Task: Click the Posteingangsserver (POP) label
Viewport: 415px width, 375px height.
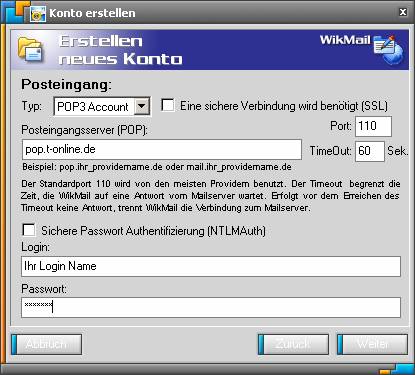Action: click(84, 130)
